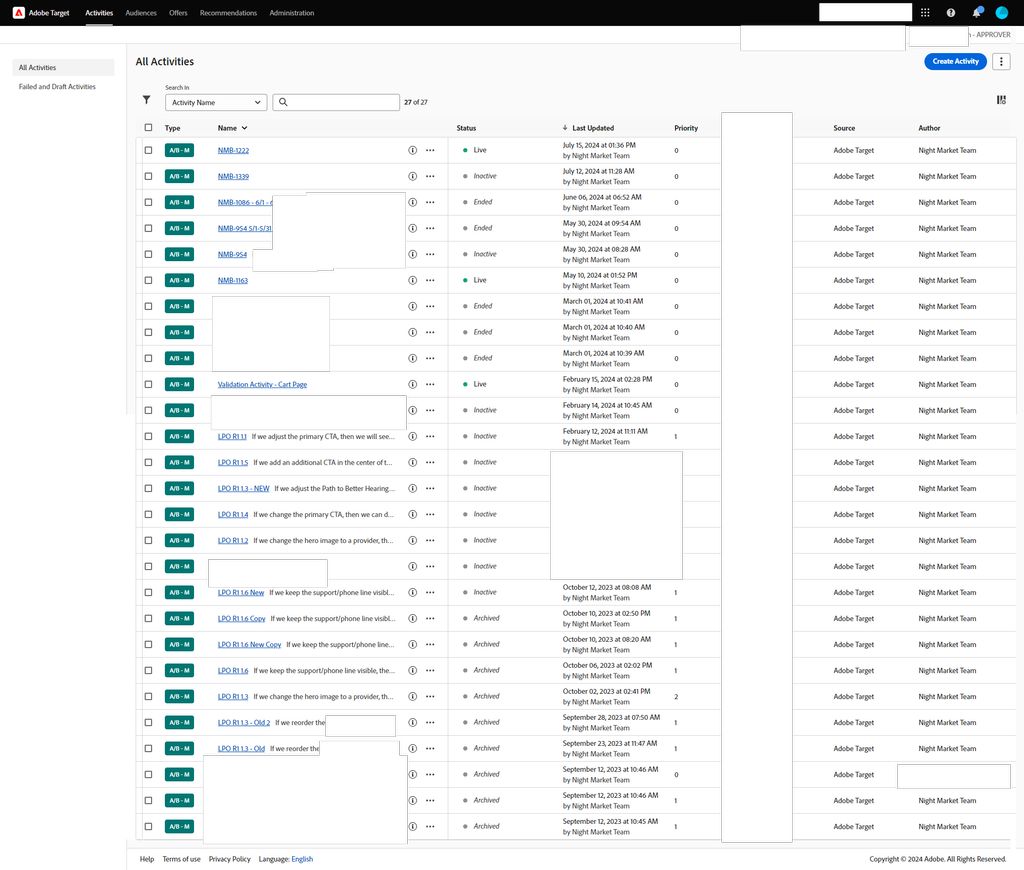The width and height of the screenshot is (1024, 870).
Task: Open the kebab menu beside Create Activity
Action: [1001, 62]
